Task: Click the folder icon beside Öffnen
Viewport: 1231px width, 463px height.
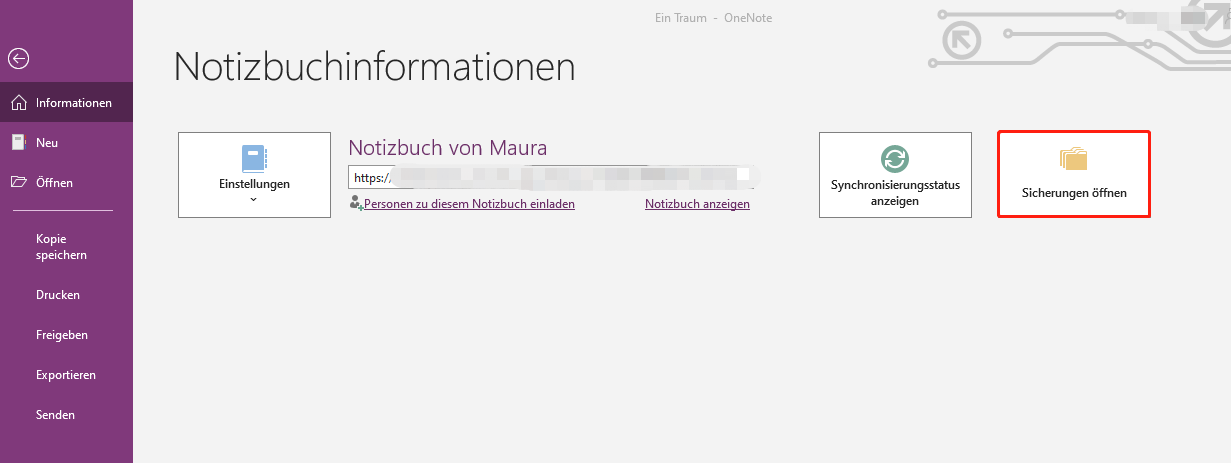Action: click(18, 182)
